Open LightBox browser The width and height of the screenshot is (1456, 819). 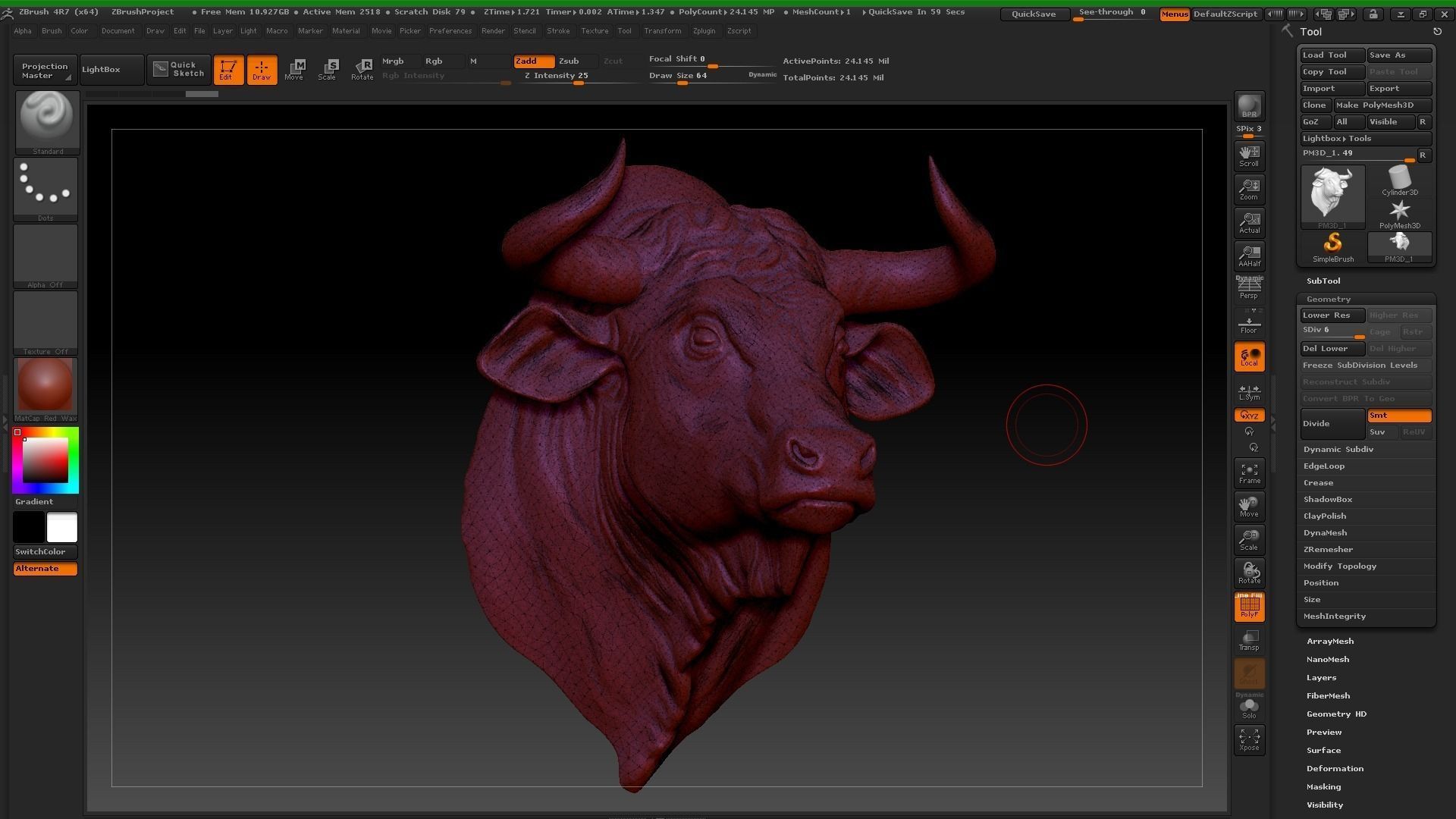pos(111,70)
